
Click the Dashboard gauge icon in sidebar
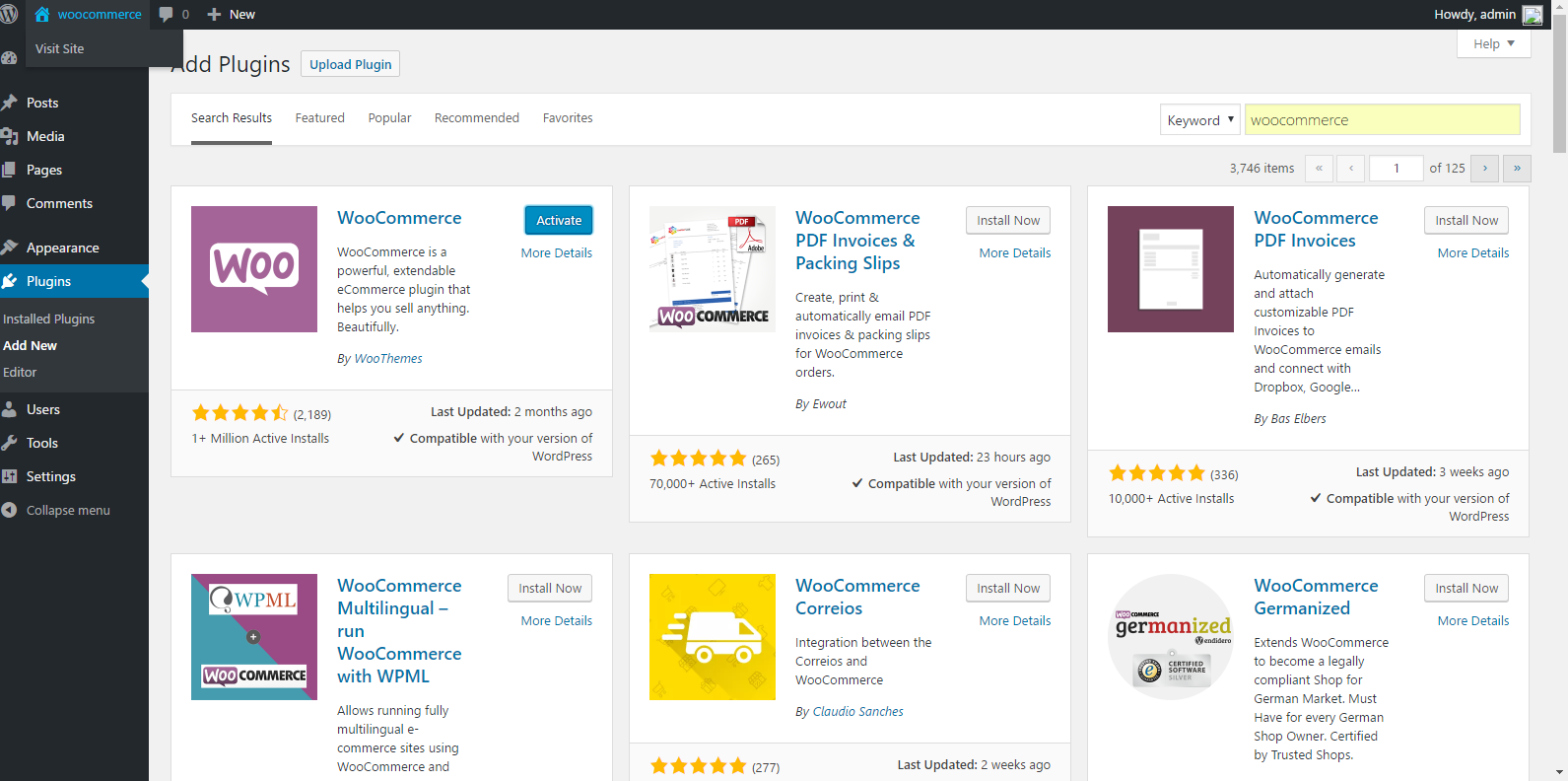[9, 58]
